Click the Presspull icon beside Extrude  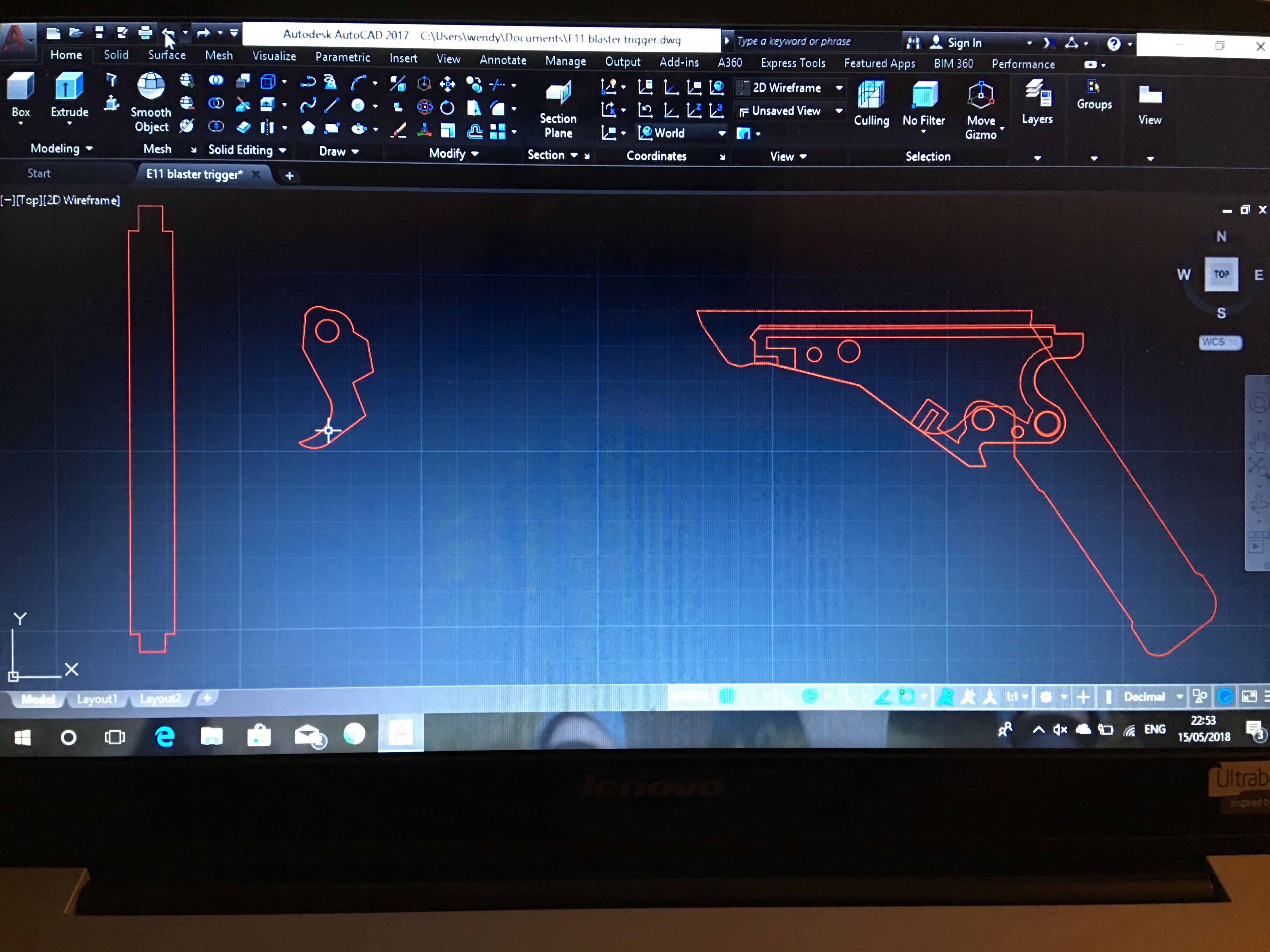coord(112,103)
